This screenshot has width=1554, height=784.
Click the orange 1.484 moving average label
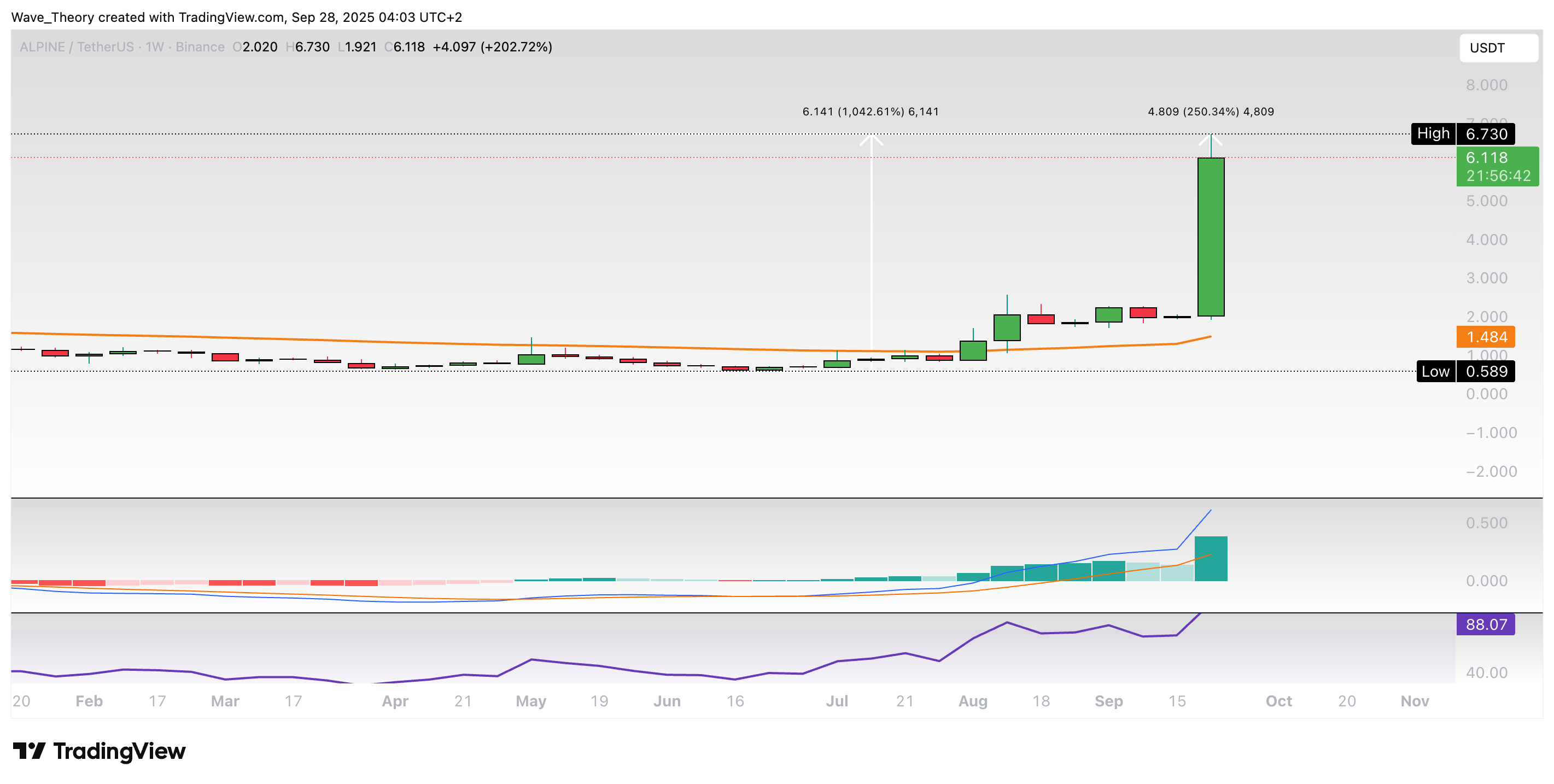(1486, 337)
